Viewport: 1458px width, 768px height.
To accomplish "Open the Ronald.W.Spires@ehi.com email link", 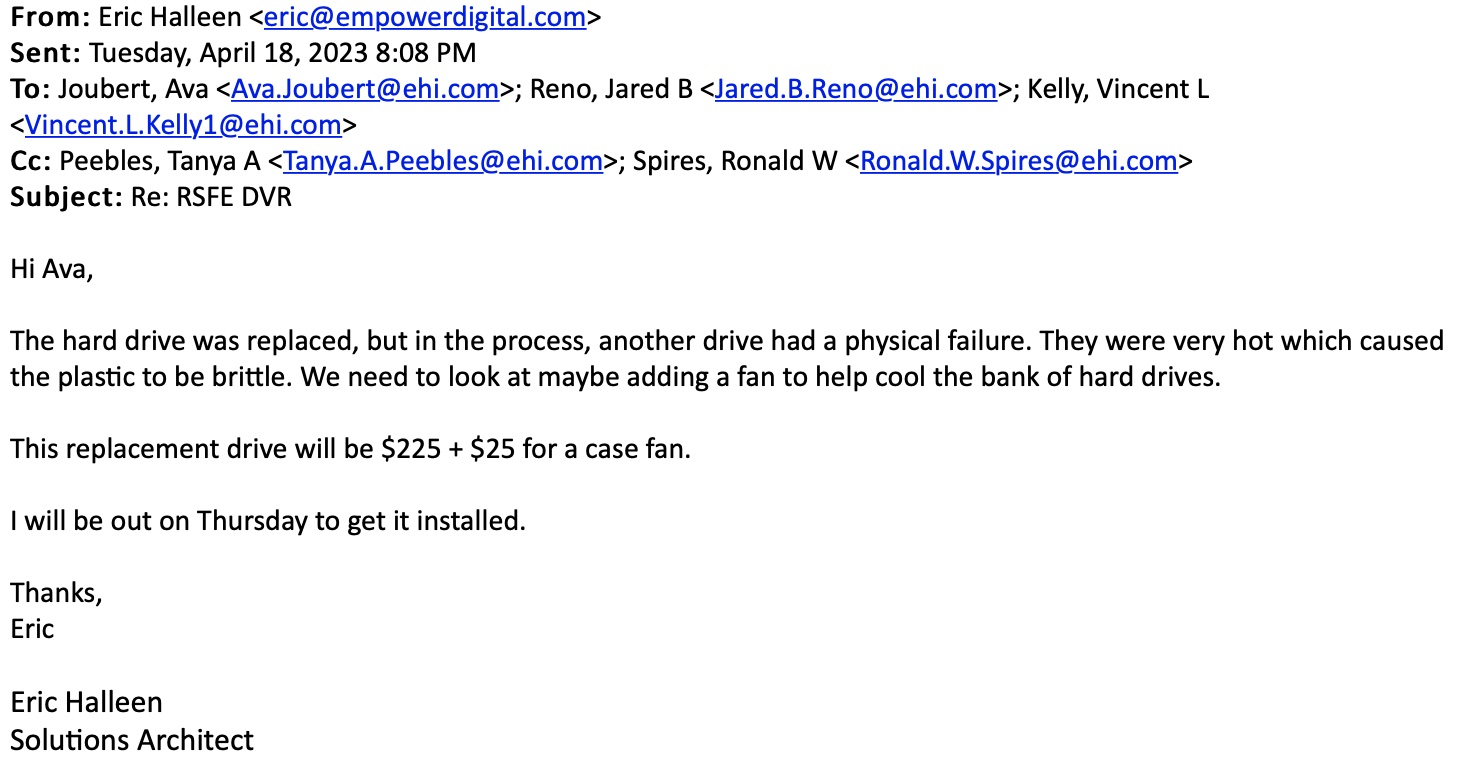I will click(1018, 161).
